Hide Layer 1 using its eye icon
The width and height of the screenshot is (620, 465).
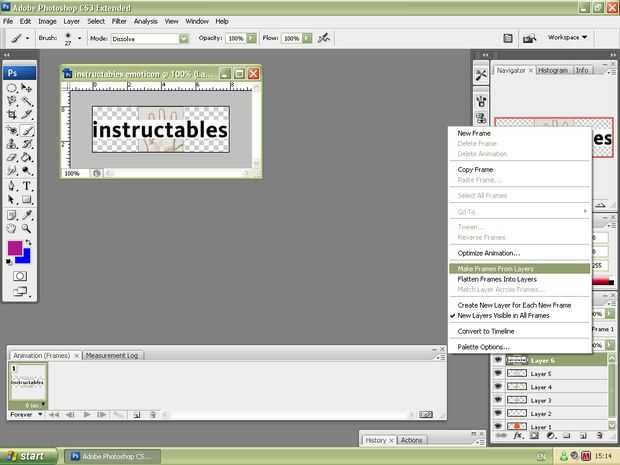pyautogui.click(x=498, y=426)
